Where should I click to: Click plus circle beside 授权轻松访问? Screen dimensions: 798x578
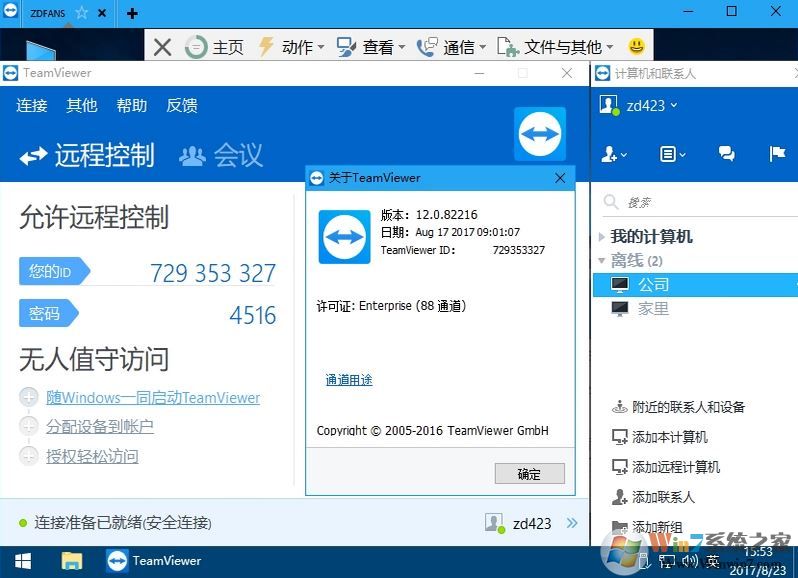[28, 455]
